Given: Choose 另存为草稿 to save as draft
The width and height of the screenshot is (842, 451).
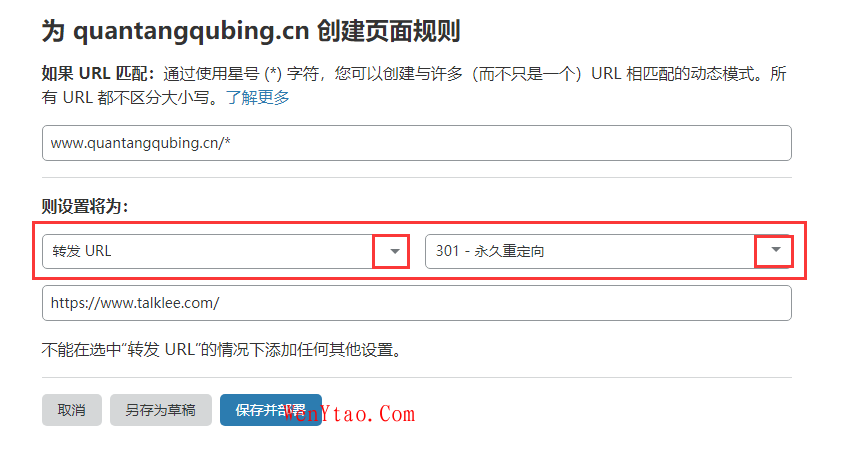Looking at the screenshot, I should coord(161,410).
